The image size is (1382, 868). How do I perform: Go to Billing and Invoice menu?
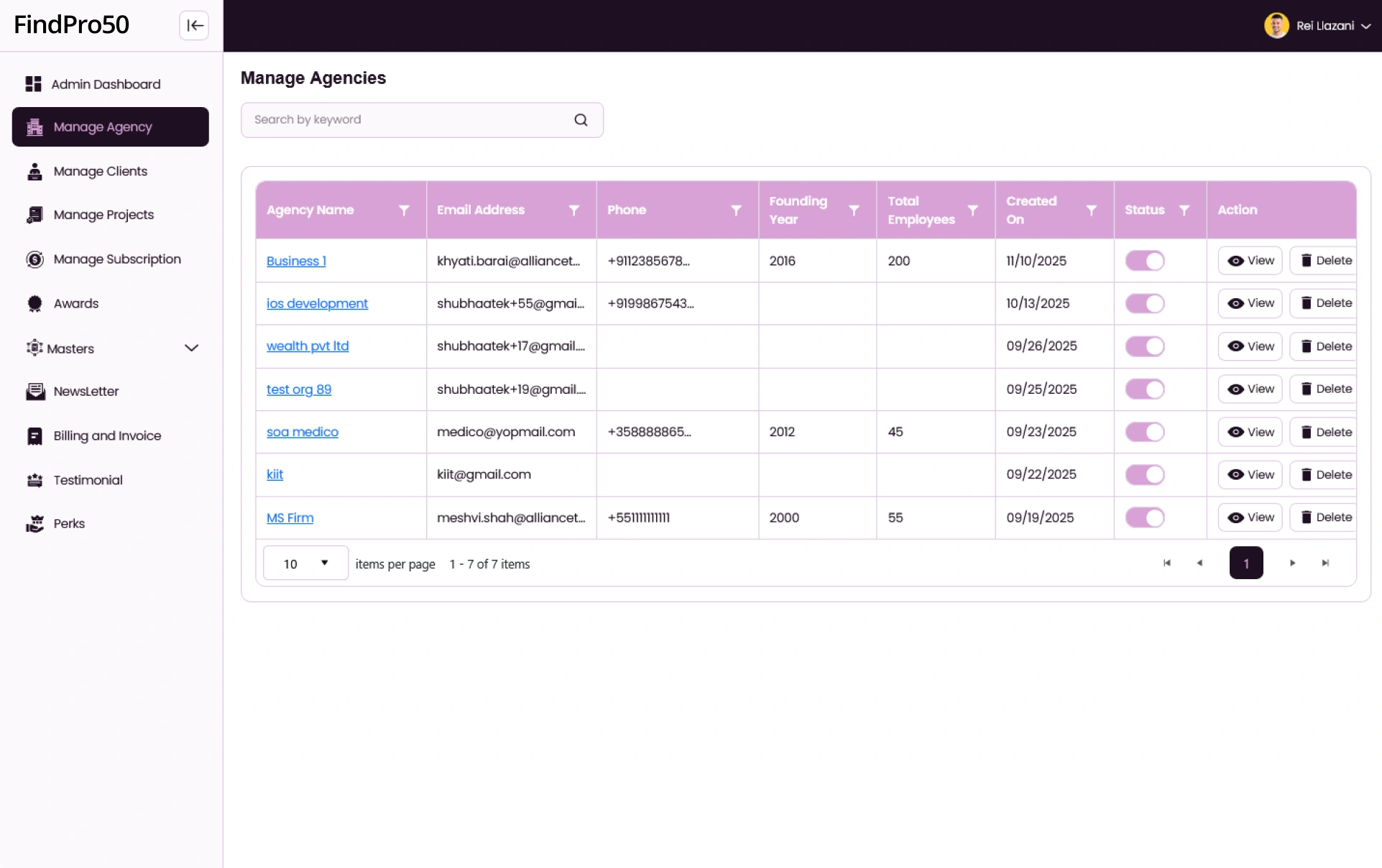(107, 436)
